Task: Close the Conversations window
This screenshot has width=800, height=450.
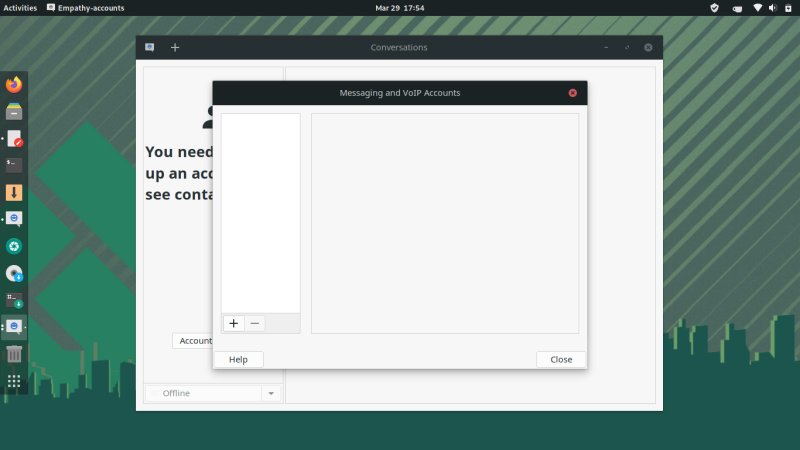Action: point(648,47)
